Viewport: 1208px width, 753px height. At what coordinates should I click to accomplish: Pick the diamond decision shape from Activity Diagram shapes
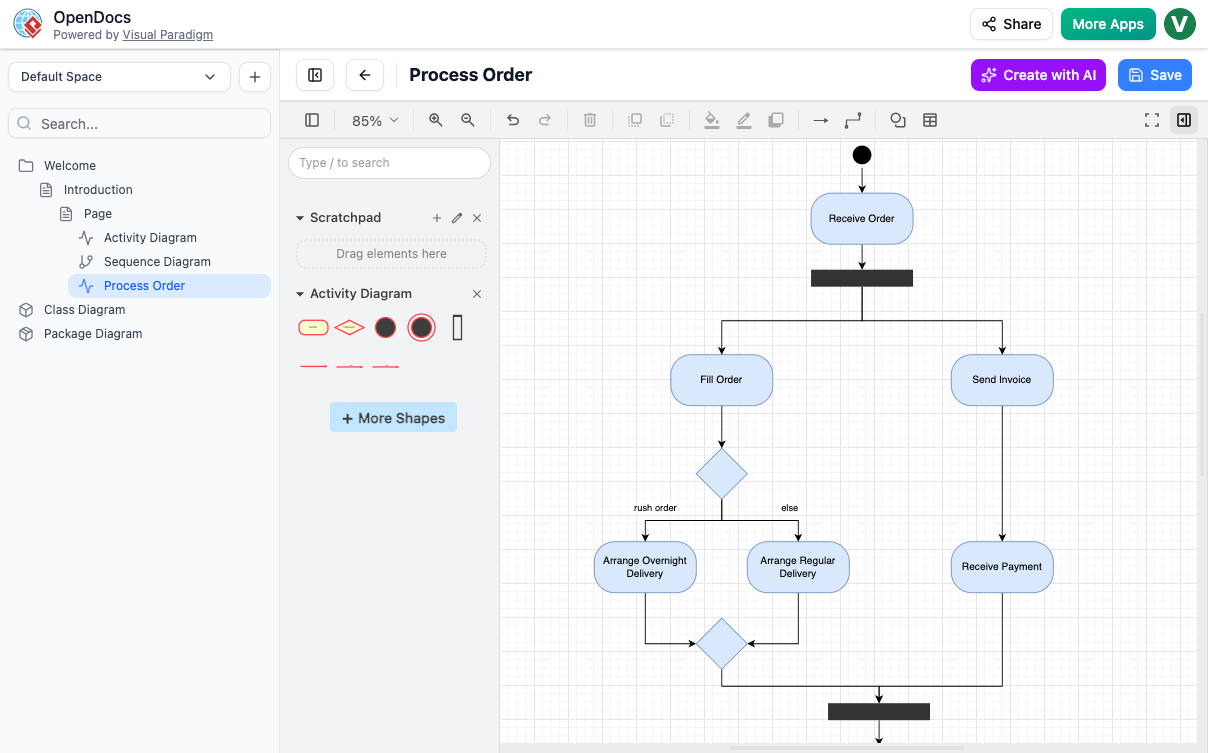coord(349,327)
